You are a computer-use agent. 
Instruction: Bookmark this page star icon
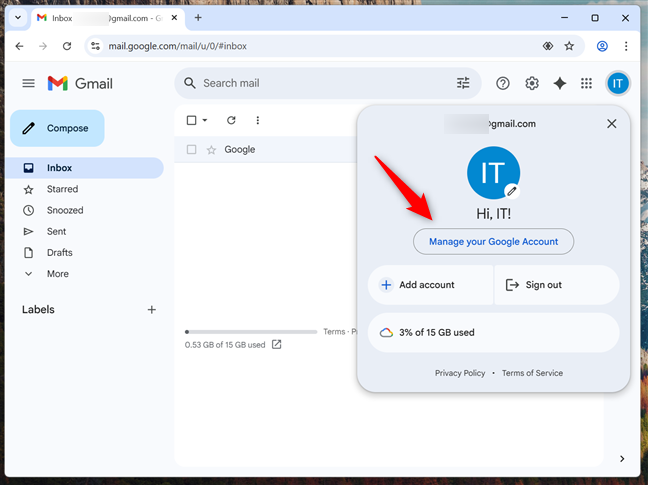569,46
